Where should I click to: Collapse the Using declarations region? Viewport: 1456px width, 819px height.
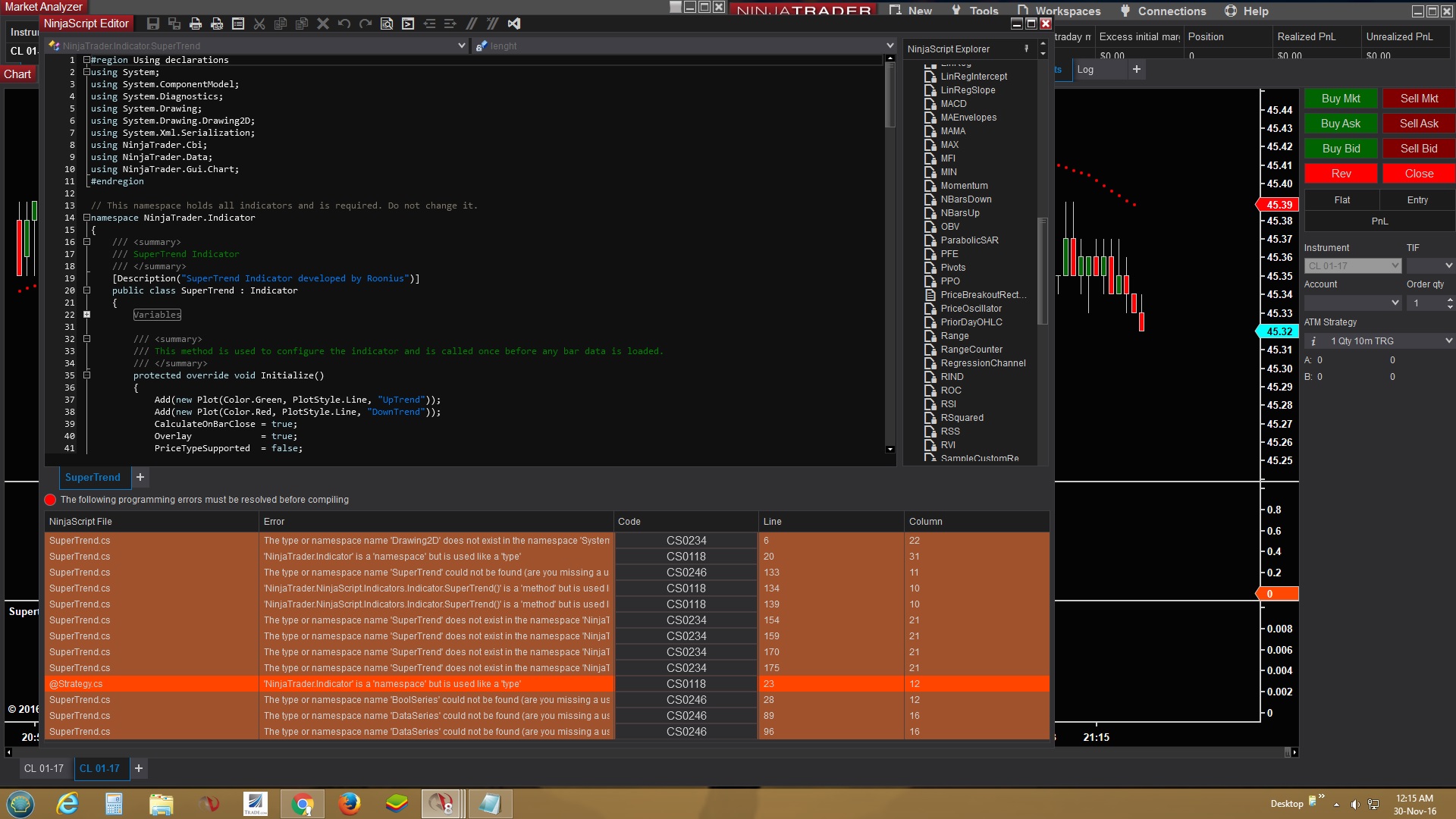coord(86,60)
